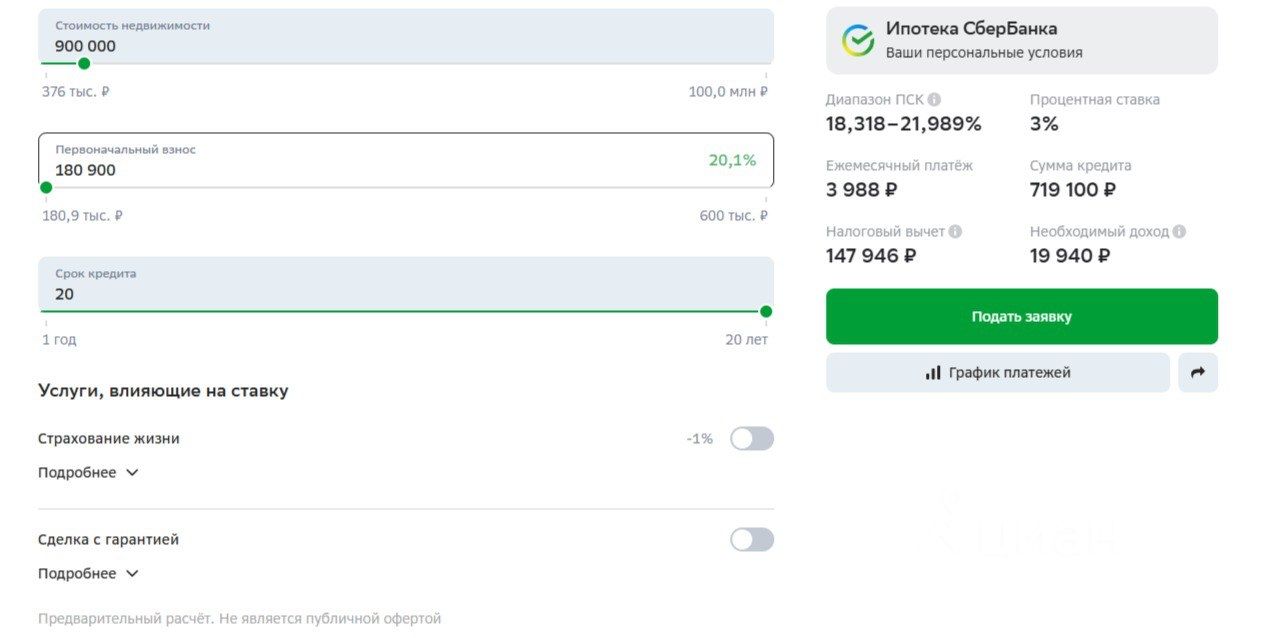The height and width of the screenshot is (638, 1264).
Task: Click the share arrow icon button
Action: (1197, 373)
